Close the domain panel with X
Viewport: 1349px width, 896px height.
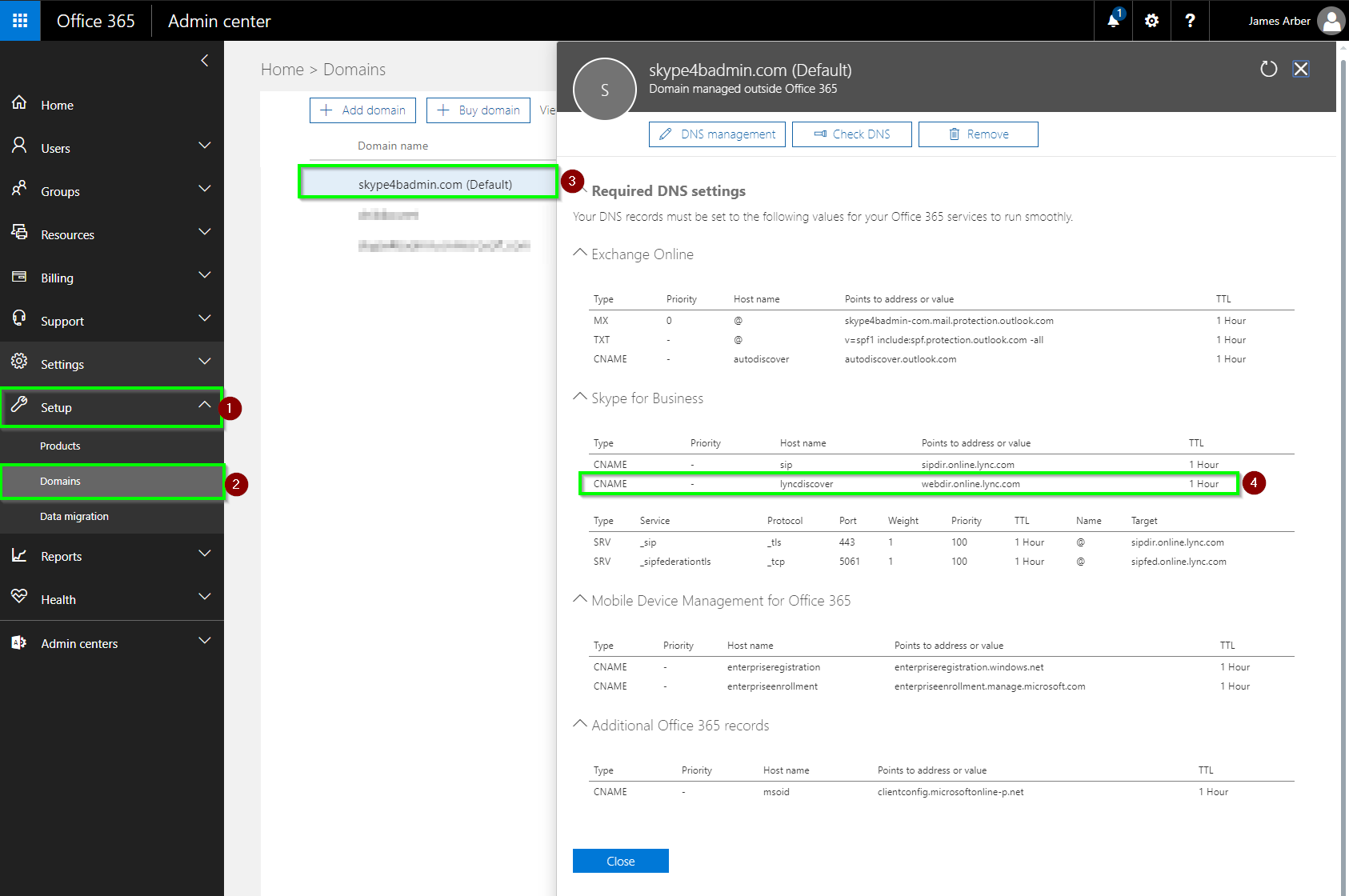1301,69
